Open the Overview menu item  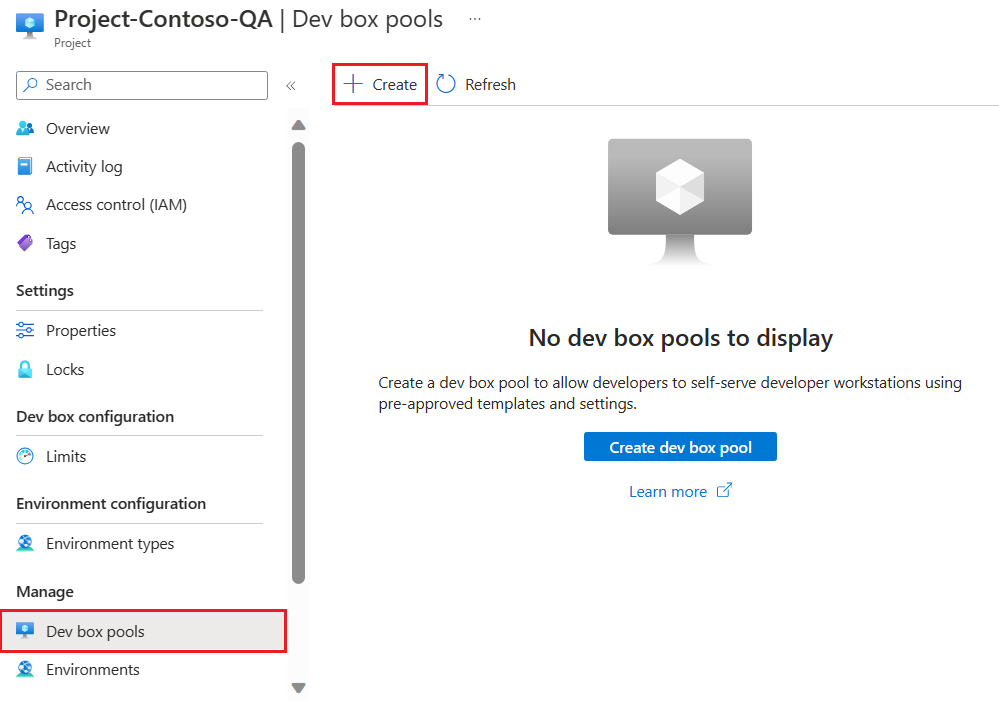tap(78, 129)
